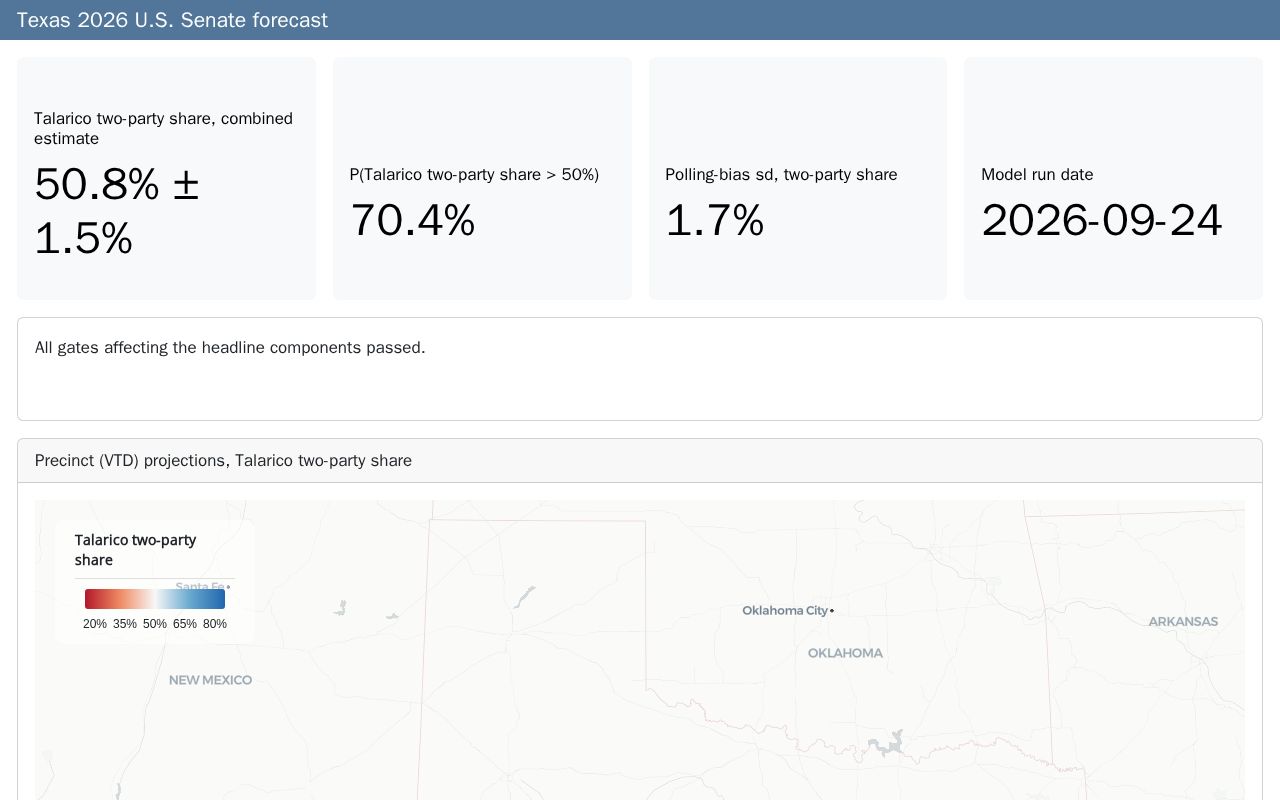Click the 2026-09-24 run date value
The width and height of the screenshot is (1280, 800).
point(1101,220)
